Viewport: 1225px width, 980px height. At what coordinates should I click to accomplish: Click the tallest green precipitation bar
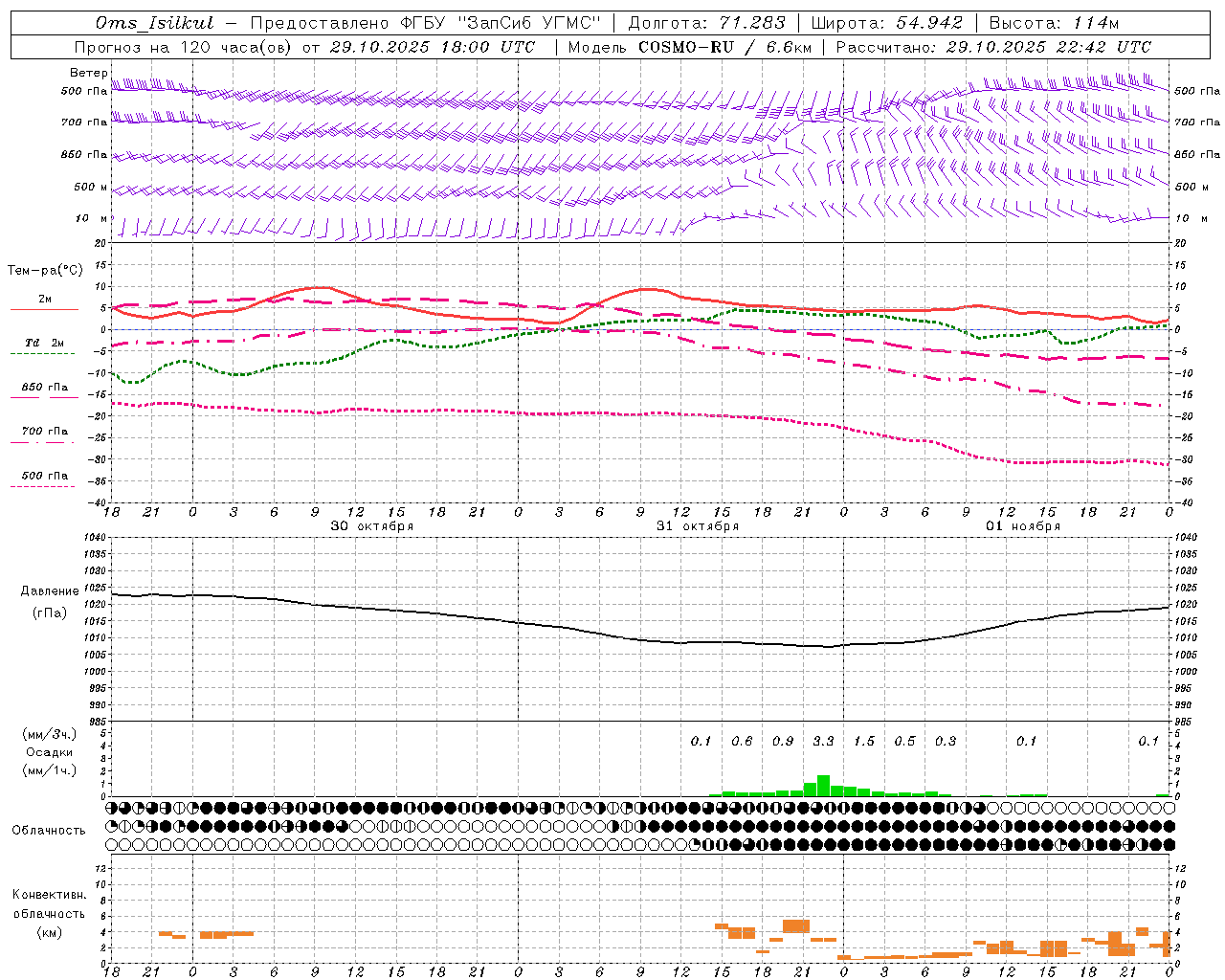(x=823, y=786)
